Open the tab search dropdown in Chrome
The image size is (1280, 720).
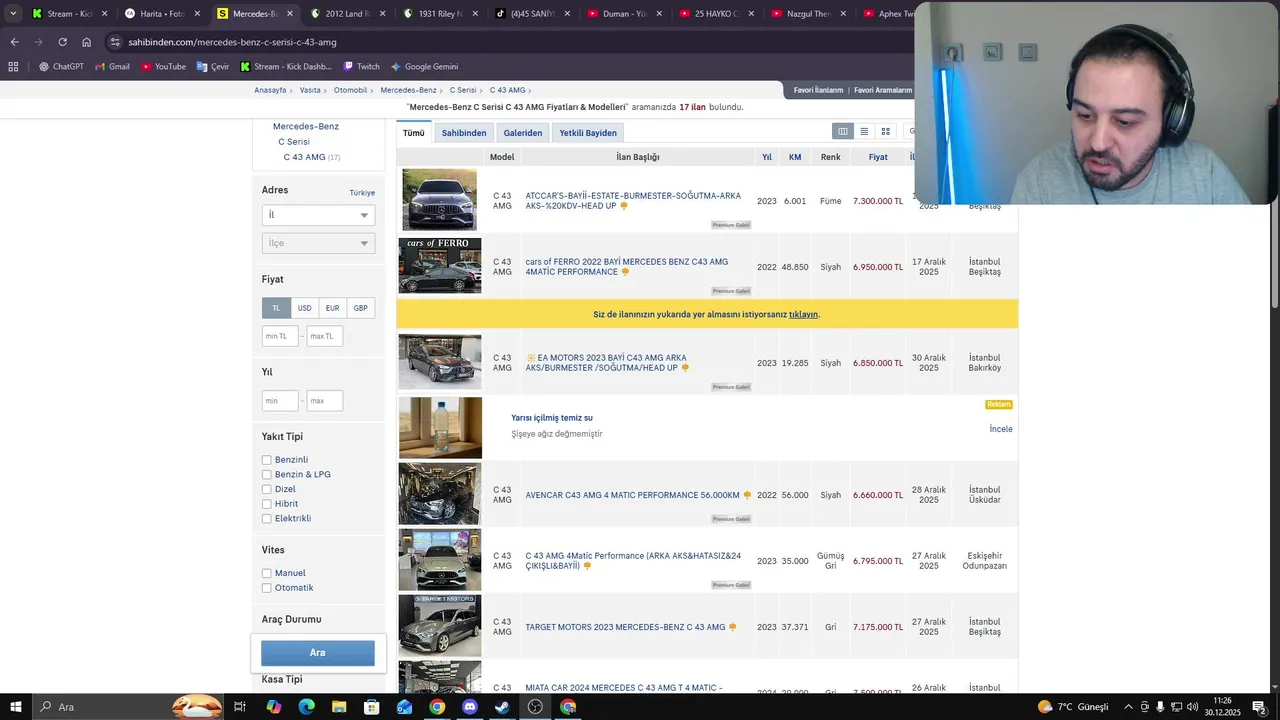coord(13,14)
